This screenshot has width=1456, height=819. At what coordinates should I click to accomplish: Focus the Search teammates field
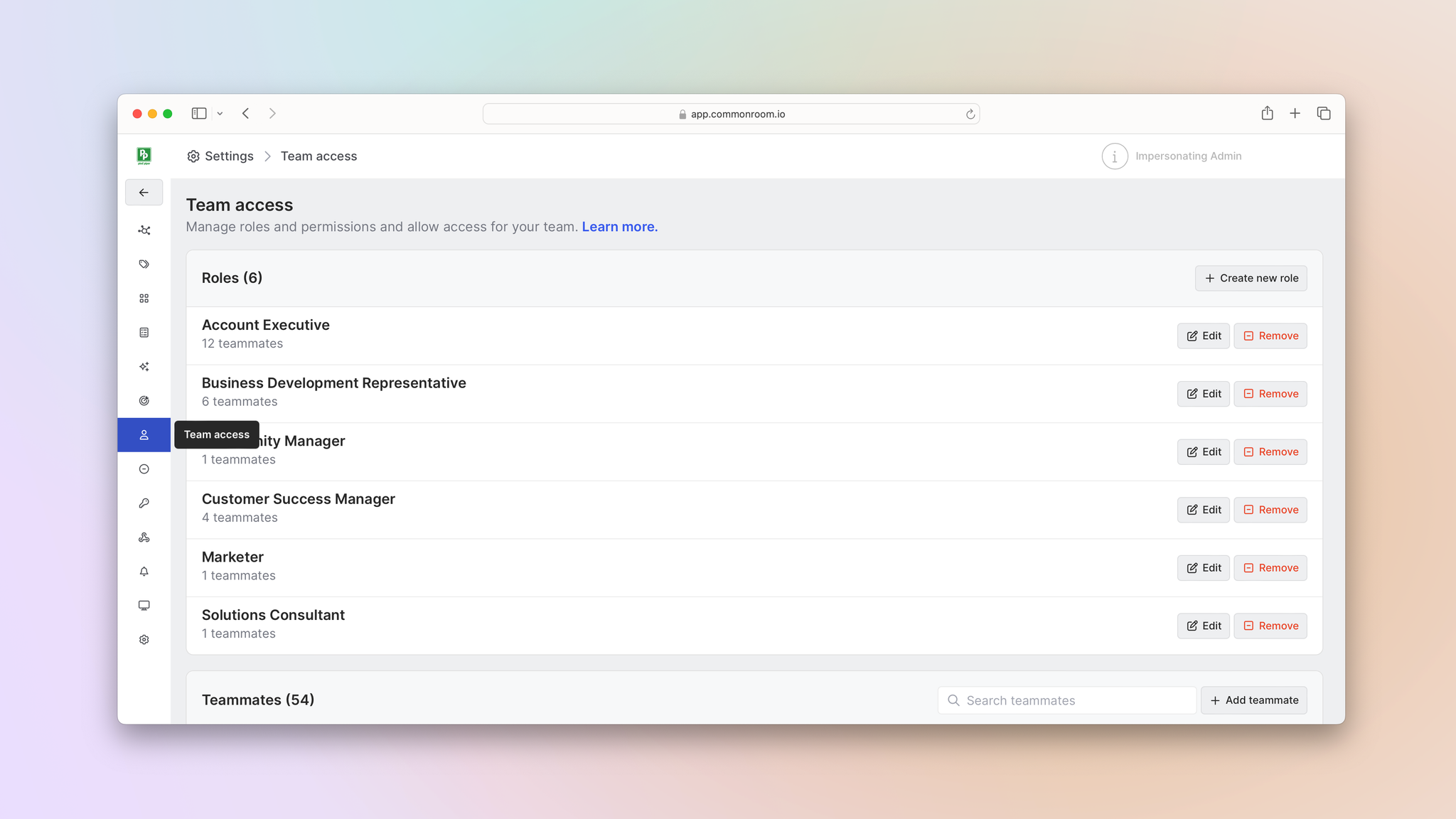[1067, 700]
